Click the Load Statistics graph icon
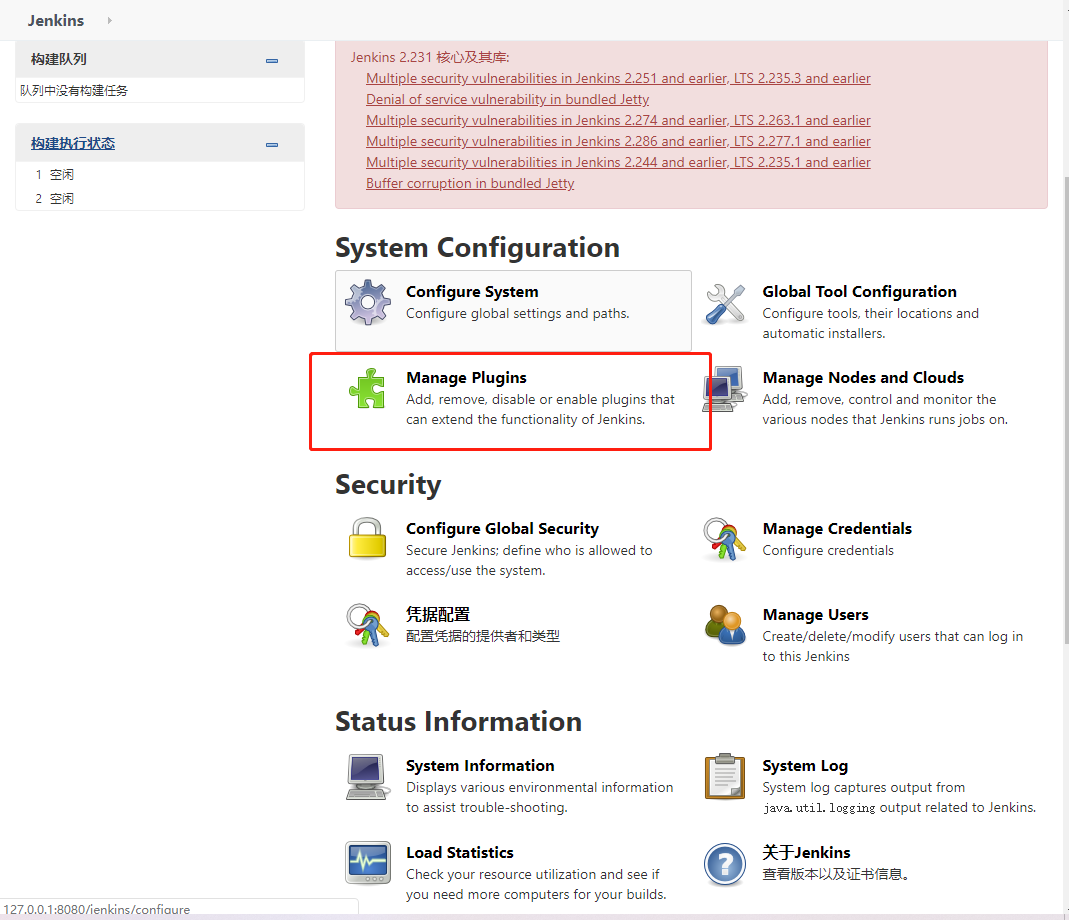Viewport: 1069px width, 920px height. (x=367, y=863)
